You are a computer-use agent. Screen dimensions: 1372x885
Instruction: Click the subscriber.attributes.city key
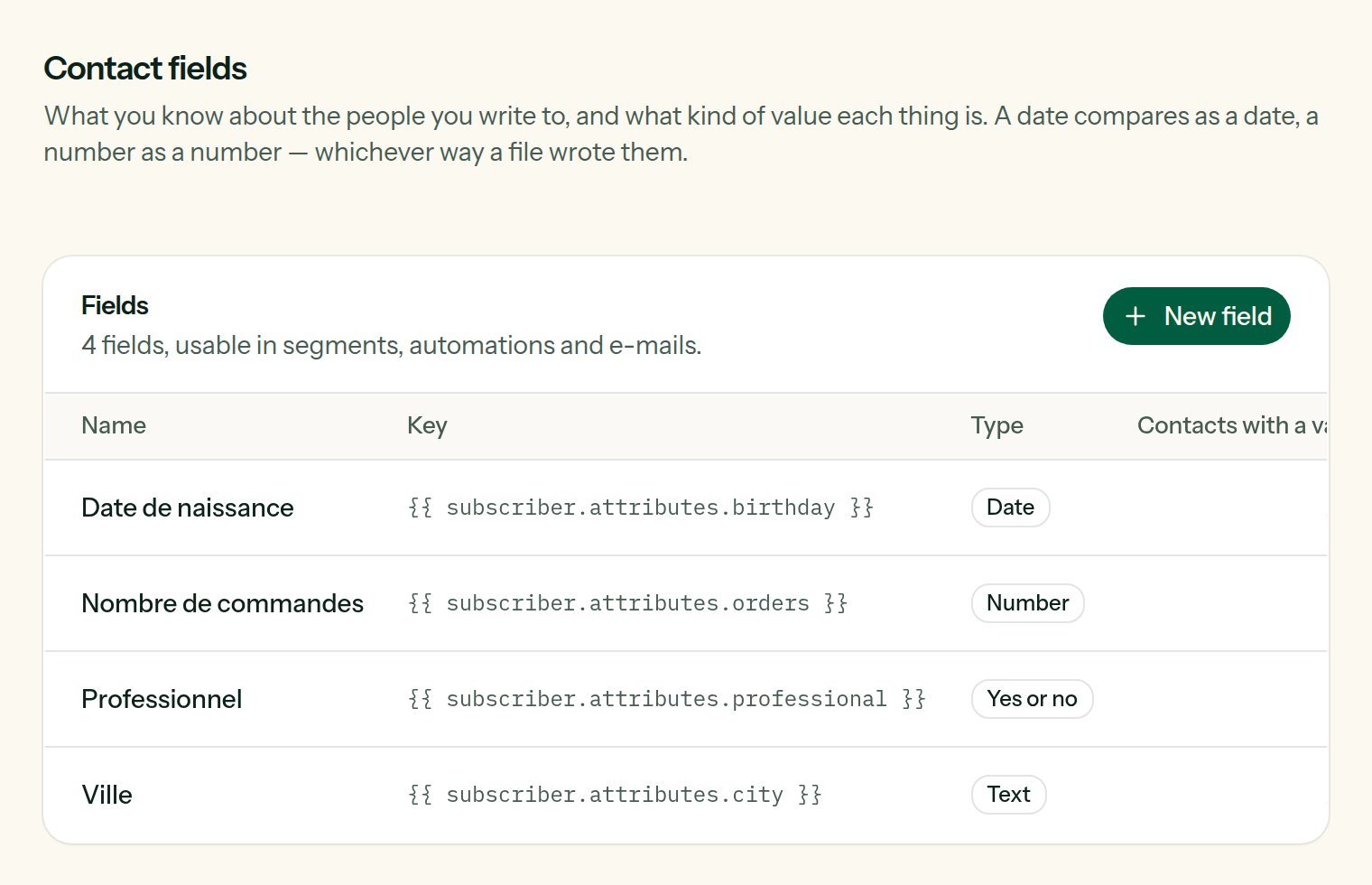pos(615,795)
